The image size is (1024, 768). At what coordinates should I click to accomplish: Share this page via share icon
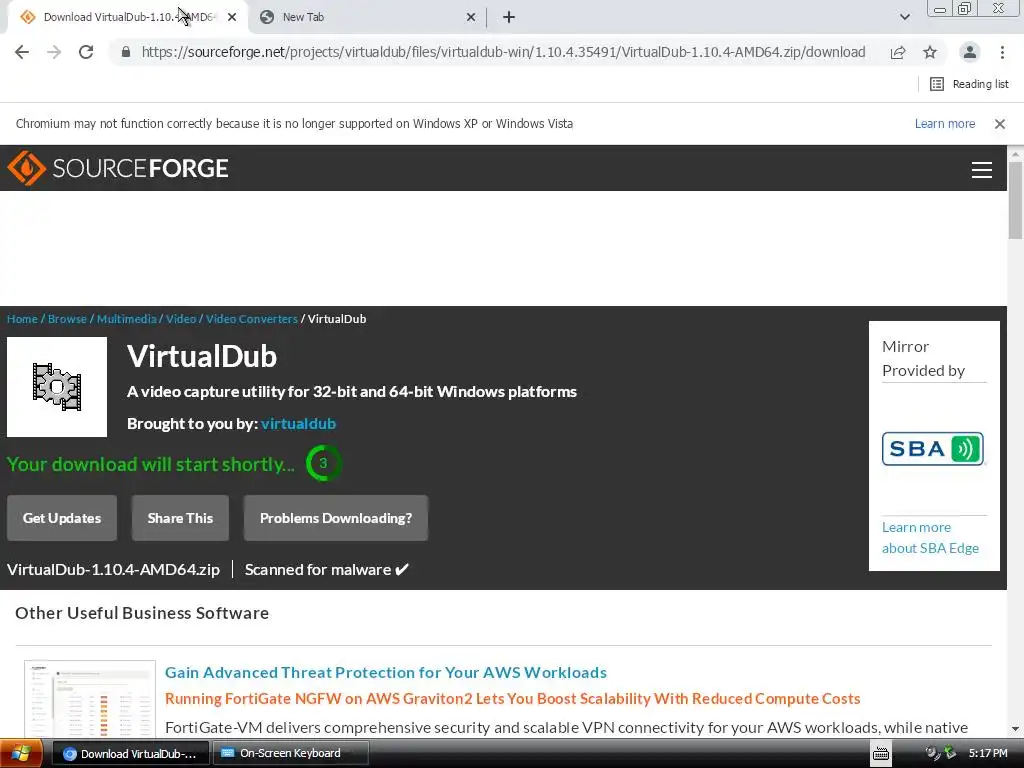898,52
